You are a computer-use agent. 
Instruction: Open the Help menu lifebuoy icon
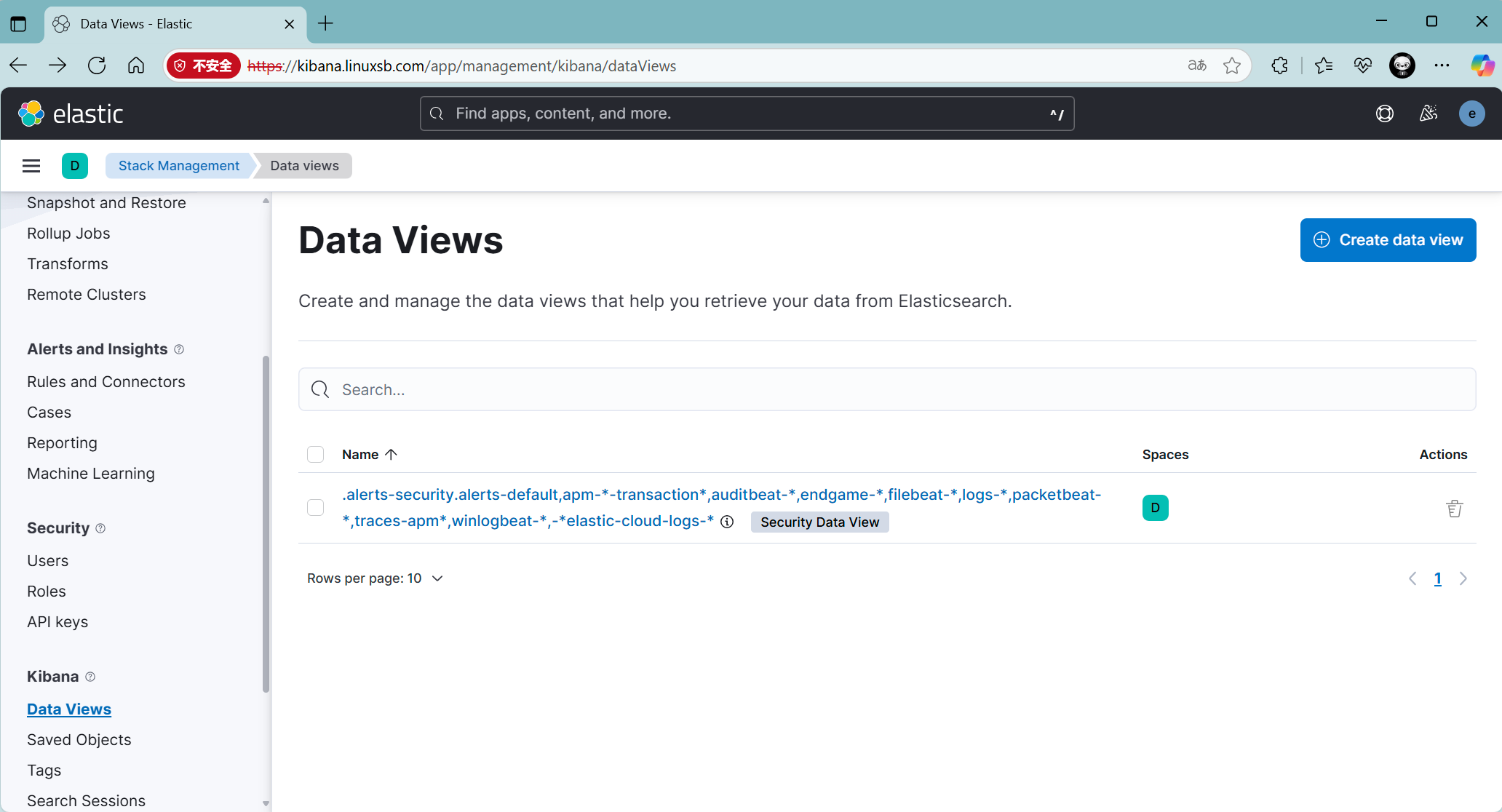[1384, 114]
